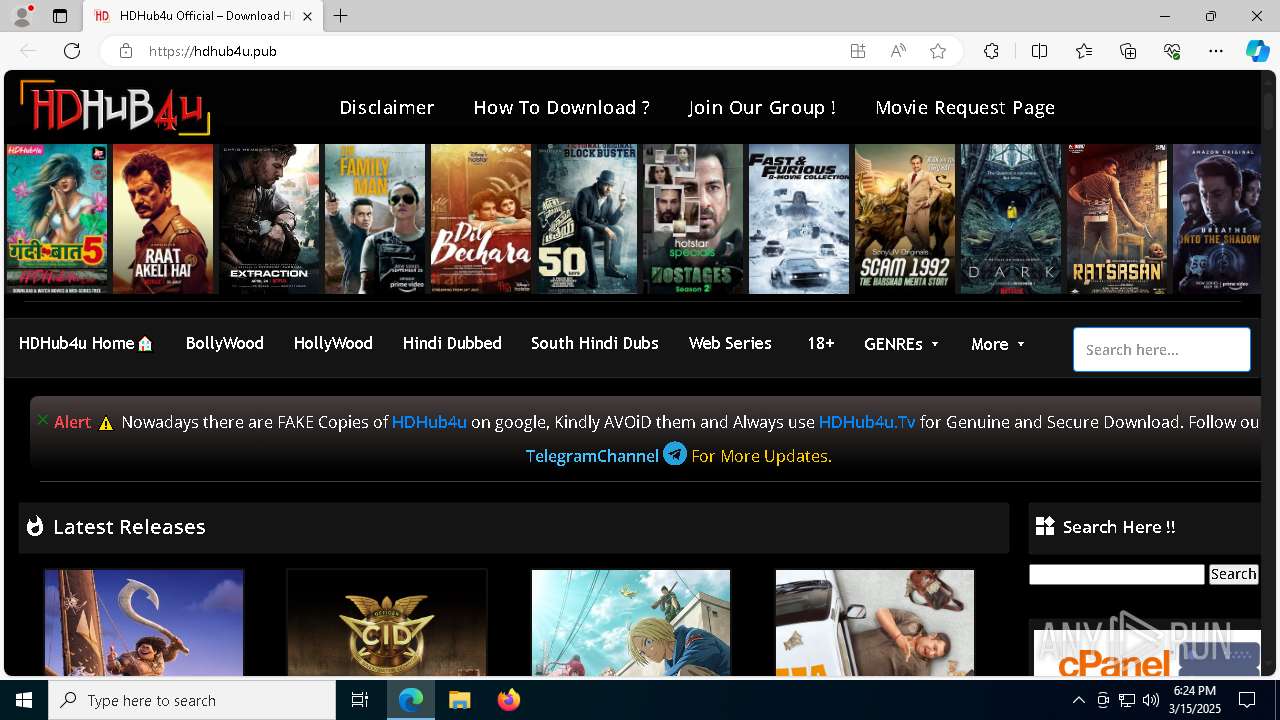Open volume control in system tray

click(1151, 700)
